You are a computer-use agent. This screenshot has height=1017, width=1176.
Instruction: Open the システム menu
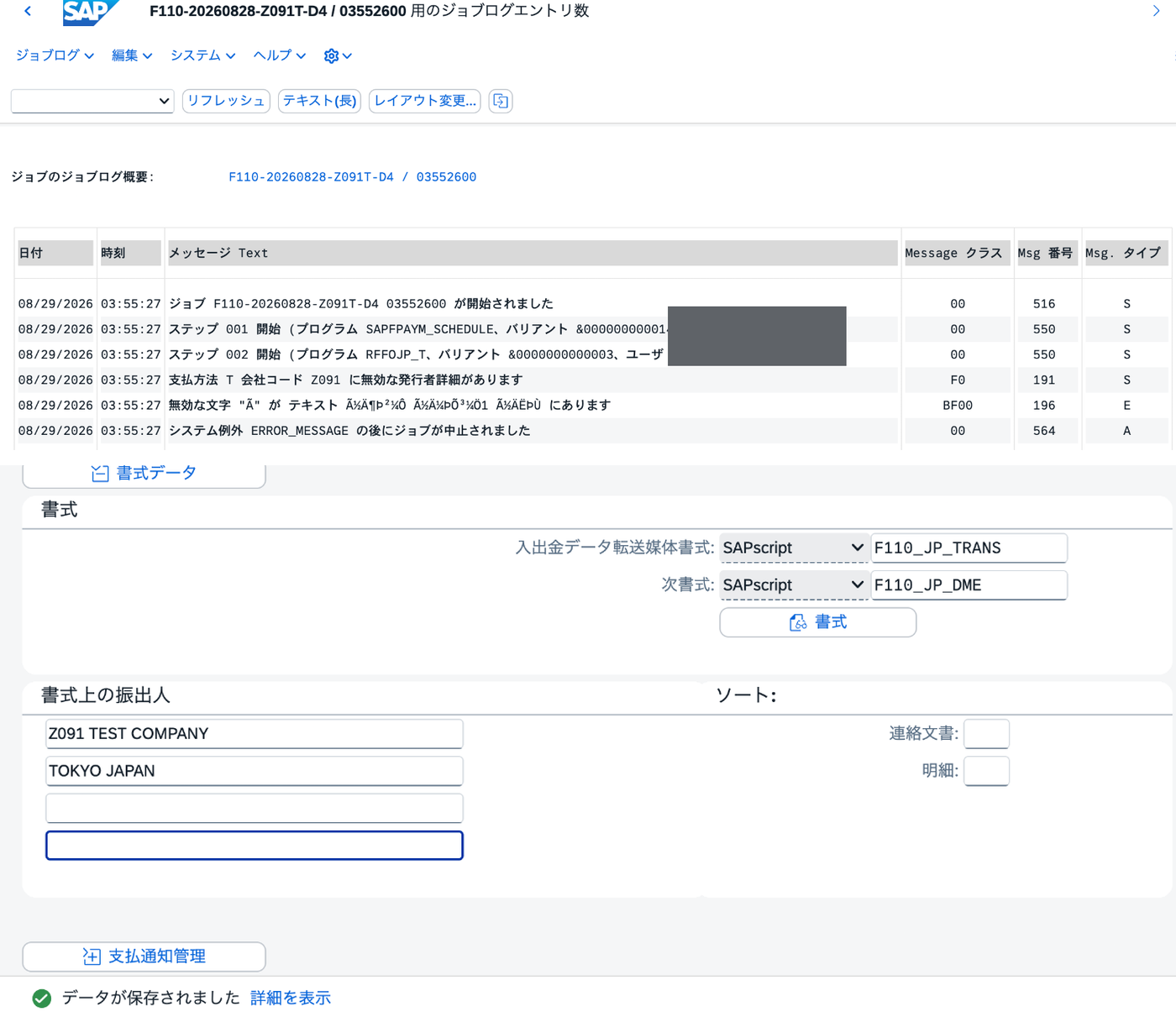[202, 55]
